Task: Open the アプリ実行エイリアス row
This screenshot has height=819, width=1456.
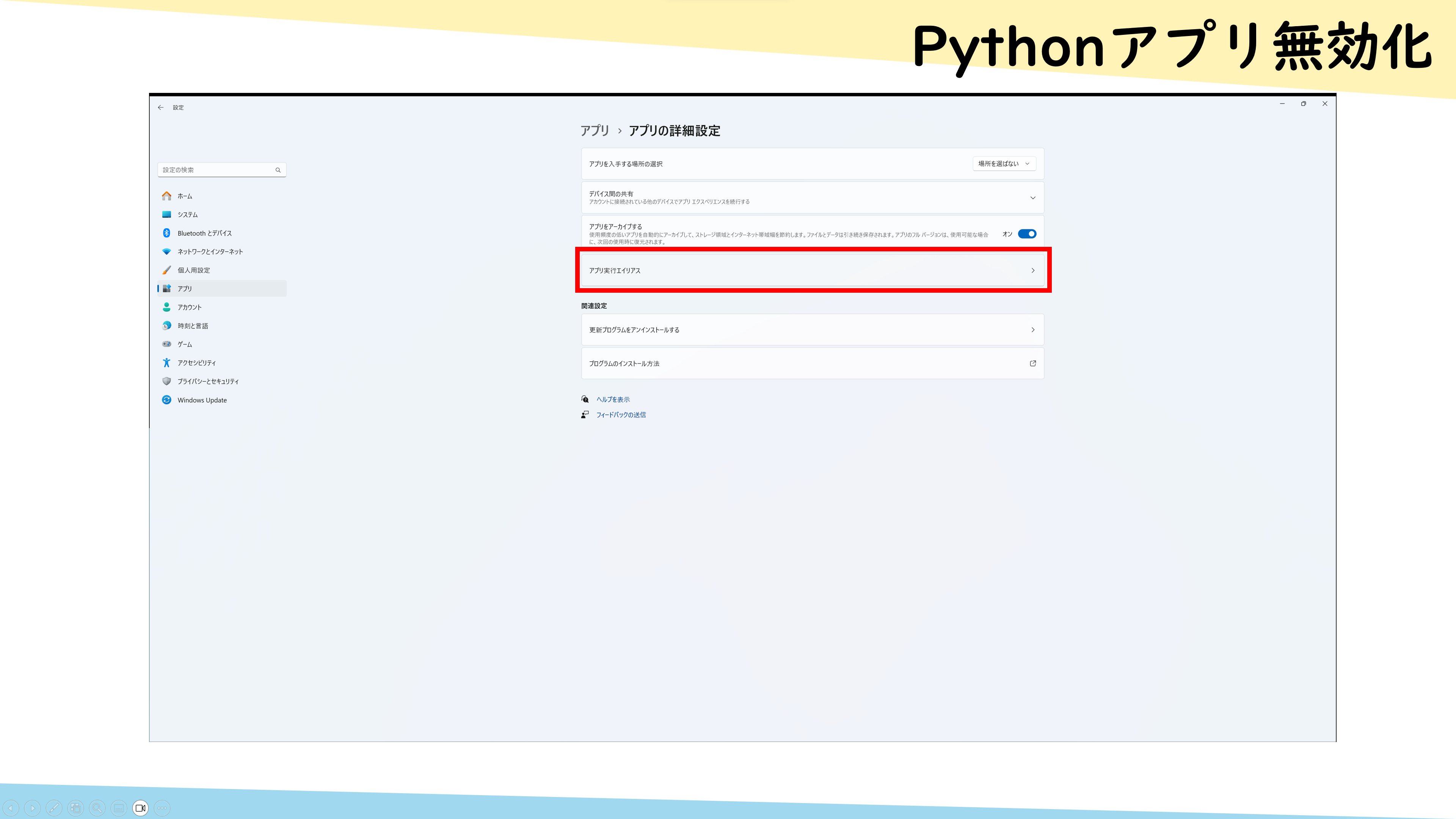Action: [812, 270]
